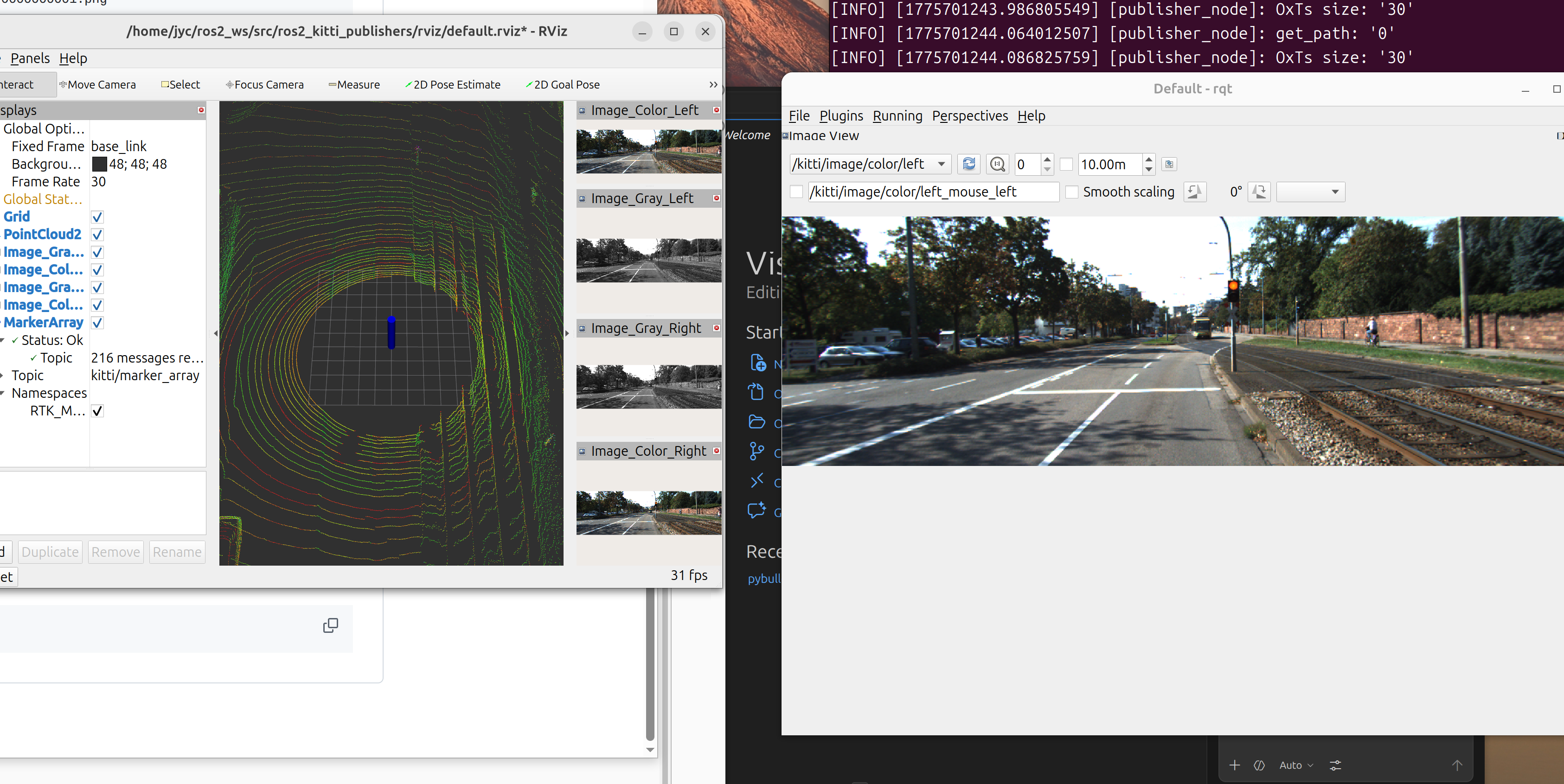The image size is (1564, 784).
Task: Collapse the Namespaces tree item
Action: 2,393
